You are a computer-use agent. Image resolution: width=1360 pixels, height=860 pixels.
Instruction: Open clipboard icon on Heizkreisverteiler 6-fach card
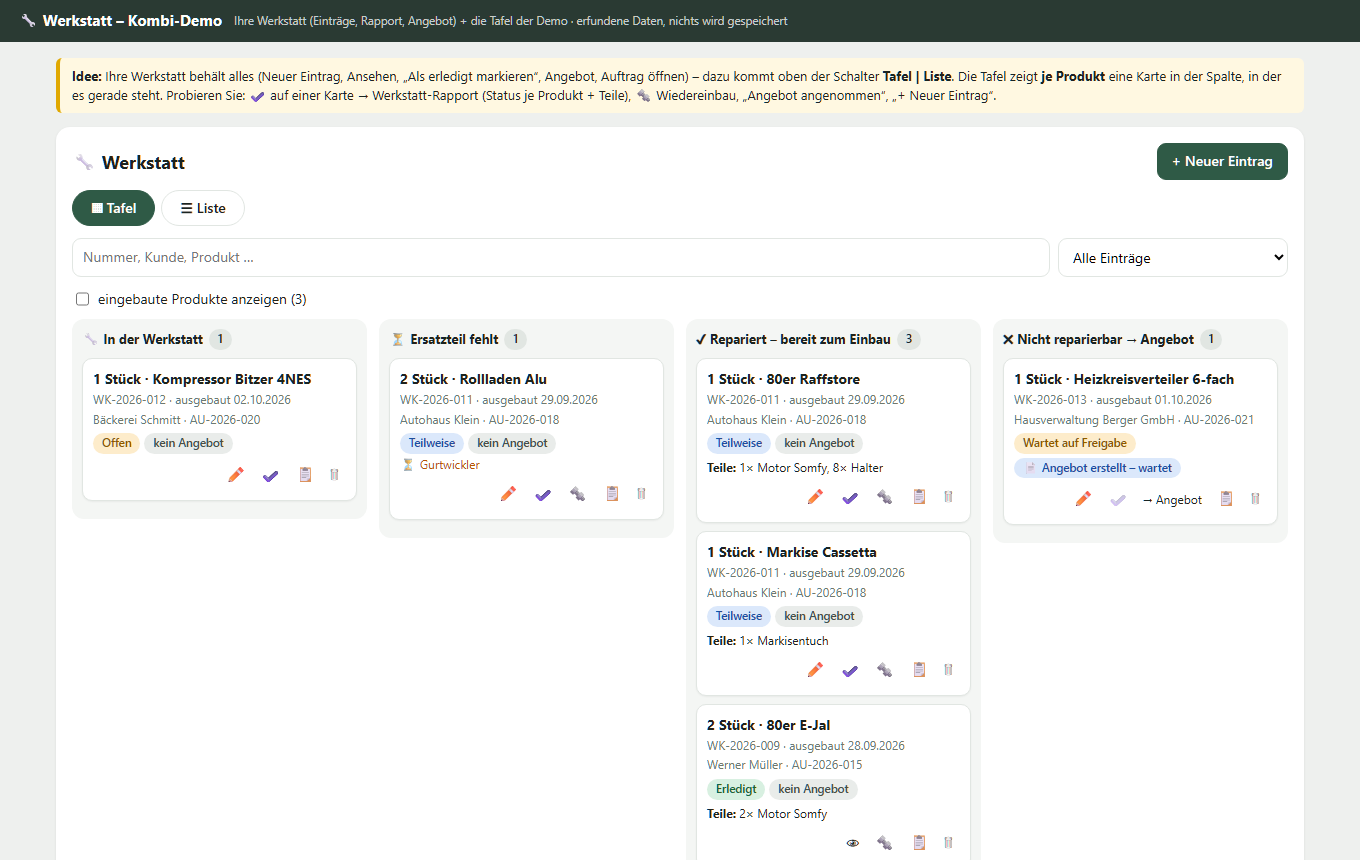click(1226, 499)
